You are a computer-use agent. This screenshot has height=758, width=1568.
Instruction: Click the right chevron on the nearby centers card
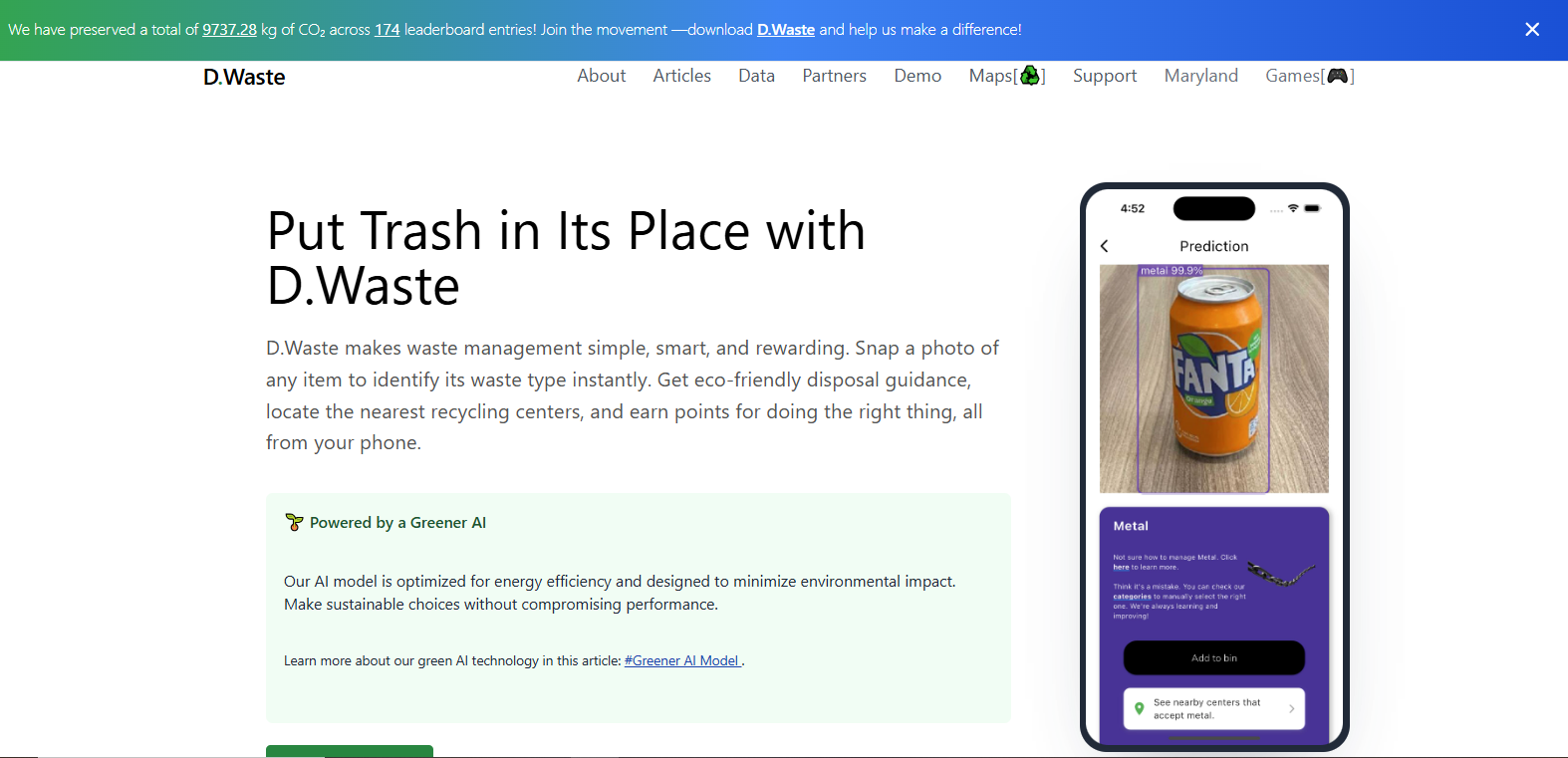tap(1292, 709)
